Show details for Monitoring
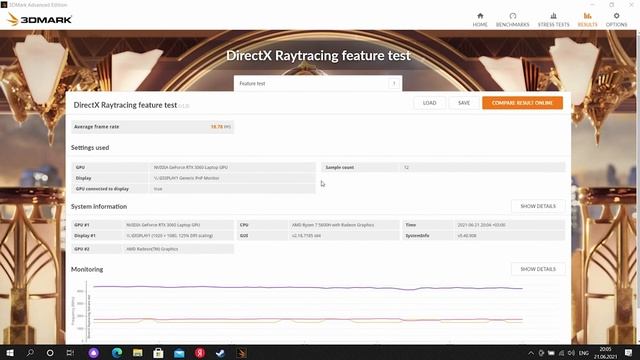This screenshot has height=360, width=640. [x=538, y=269]
